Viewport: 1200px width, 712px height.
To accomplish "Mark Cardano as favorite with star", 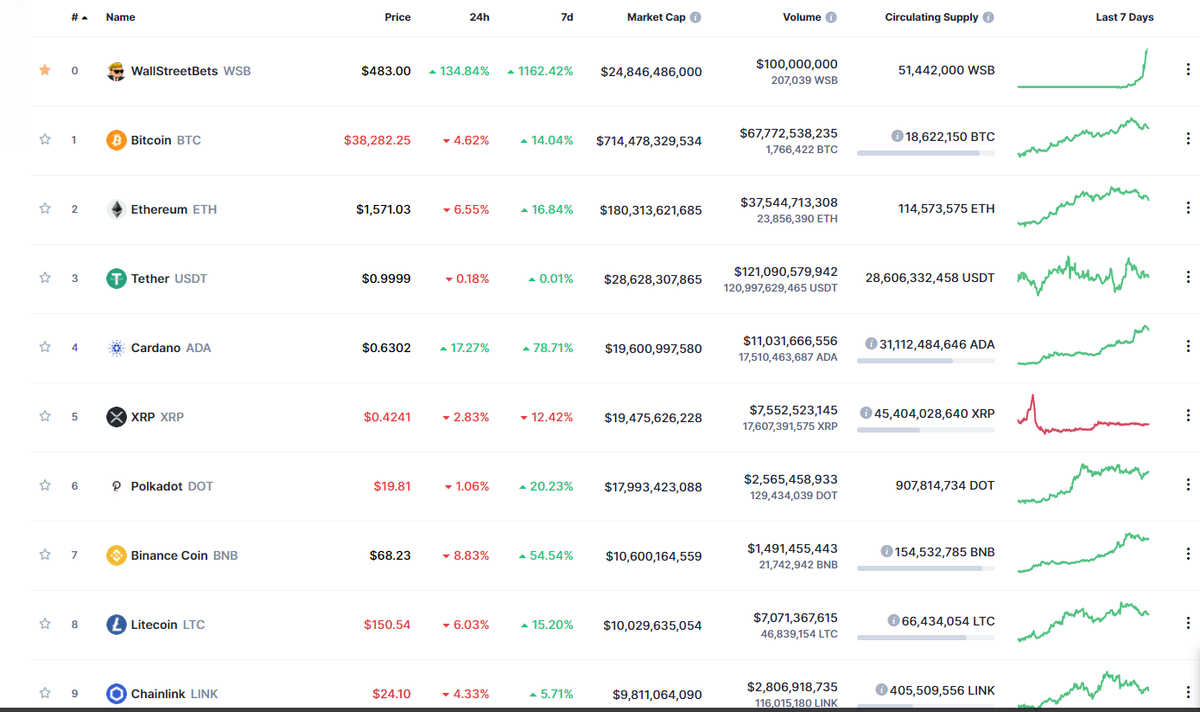I will click(45, 347).
